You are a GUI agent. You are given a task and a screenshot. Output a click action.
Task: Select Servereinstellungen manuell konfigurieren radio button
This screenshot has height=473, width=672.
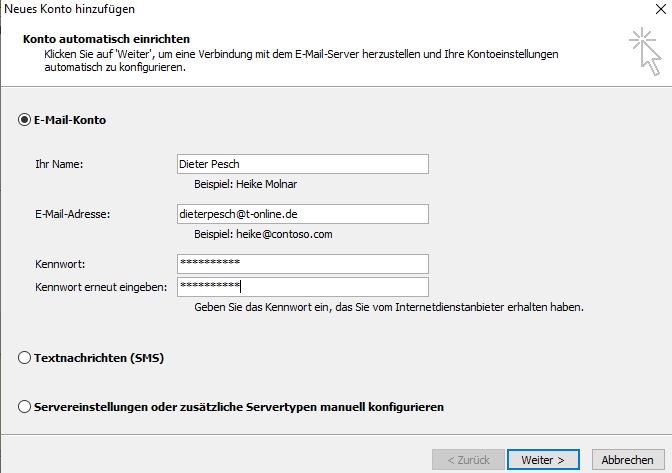(24, 407)
